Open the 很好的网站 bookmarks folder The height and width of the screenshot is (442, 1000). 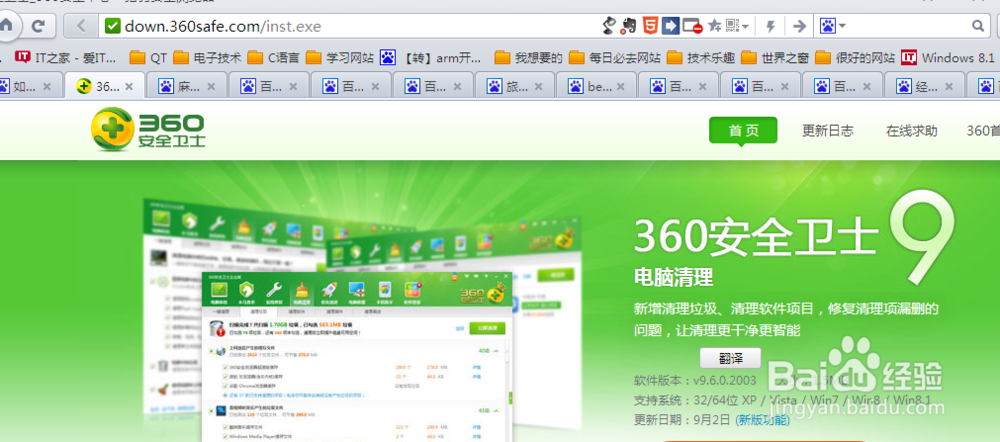[x=855, y=58]
